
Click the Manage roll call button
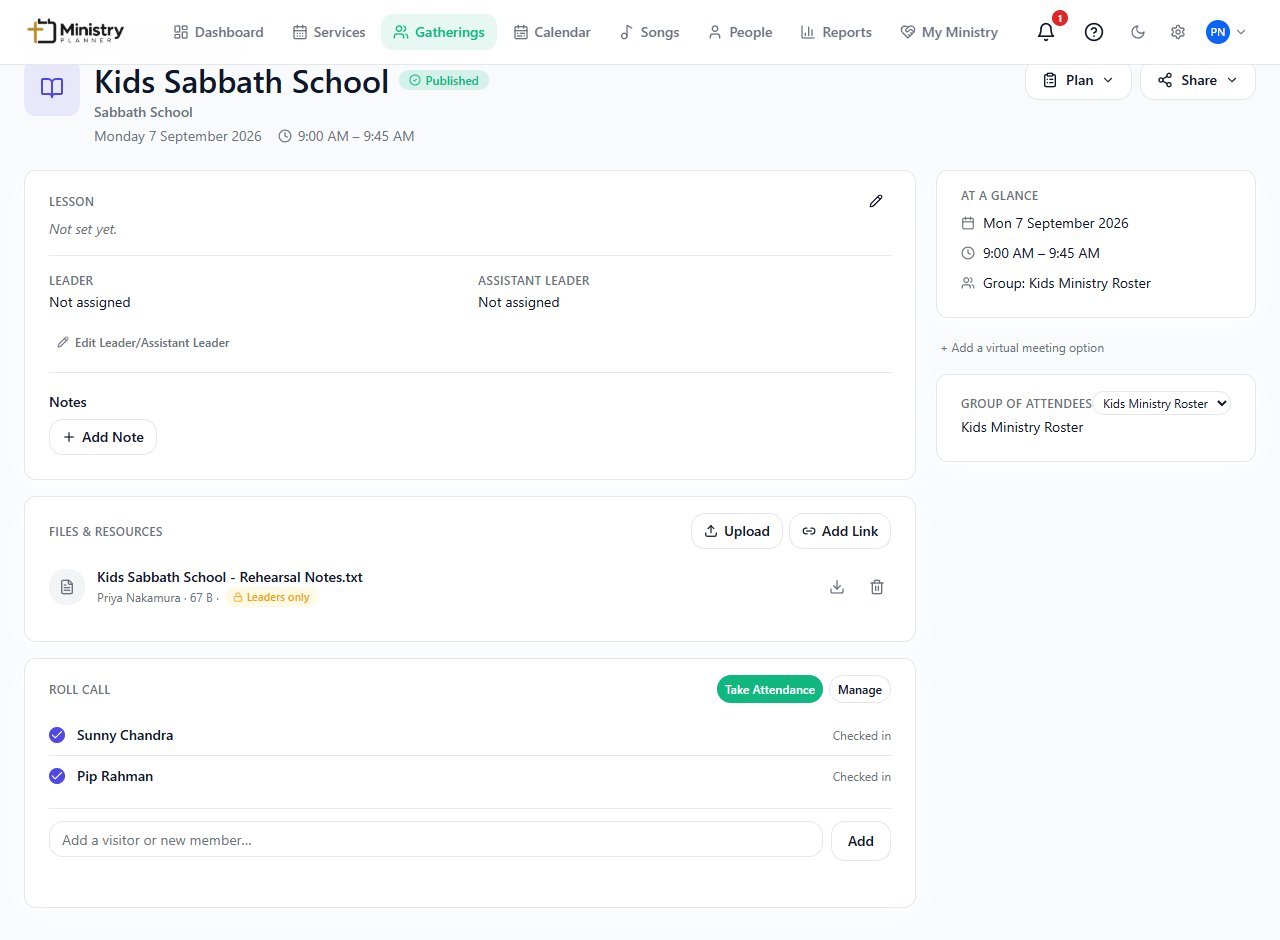pyautogui.click(x=860, y=689)
